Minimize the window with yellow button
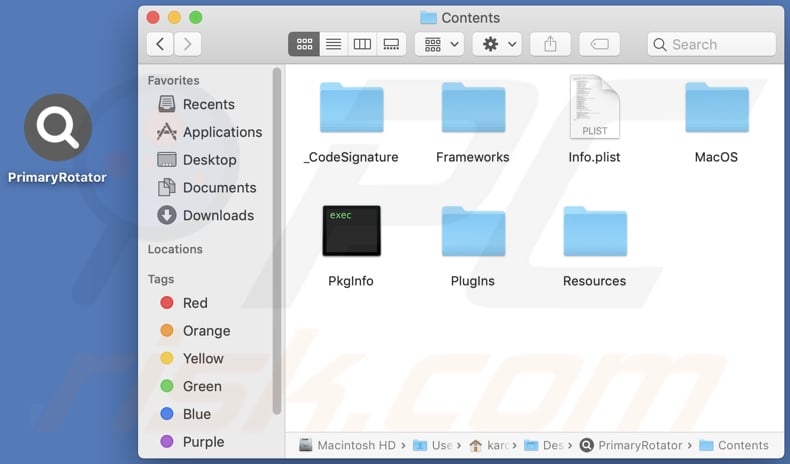This screenshot has width=790, height=464. pos(174,18)
